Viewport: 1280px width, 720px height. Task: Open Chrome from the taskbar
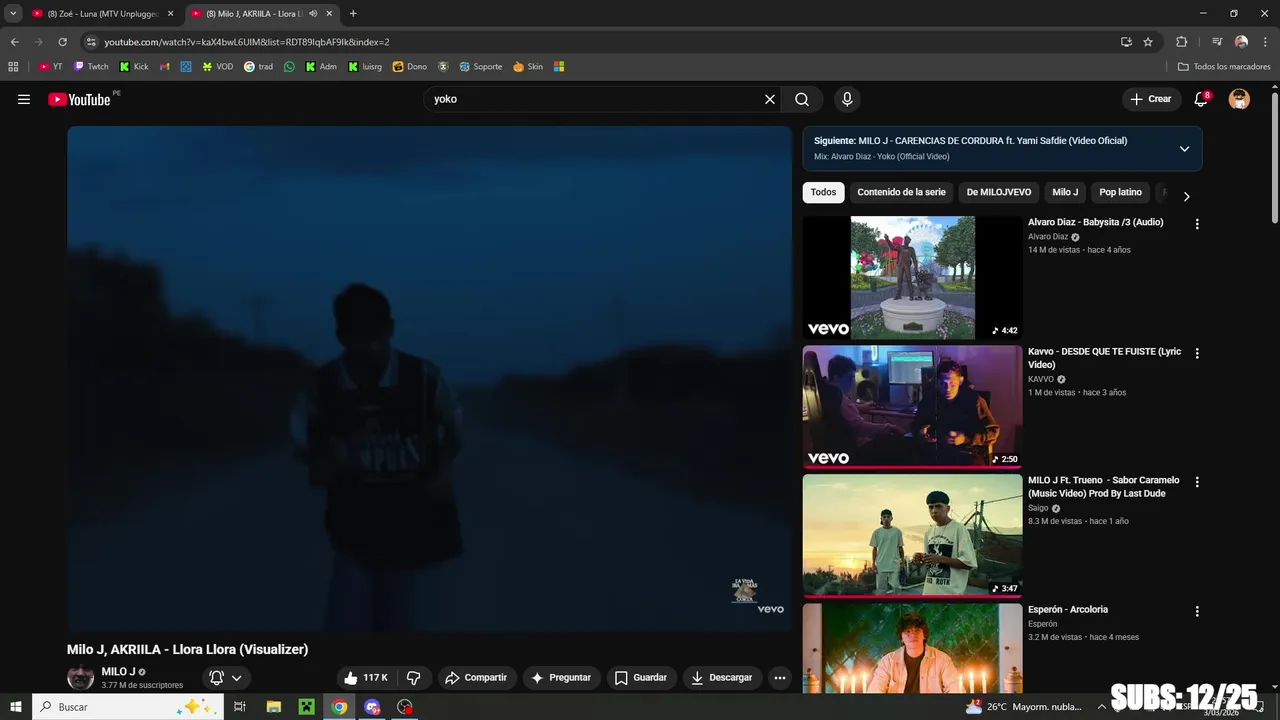point(340,707)
